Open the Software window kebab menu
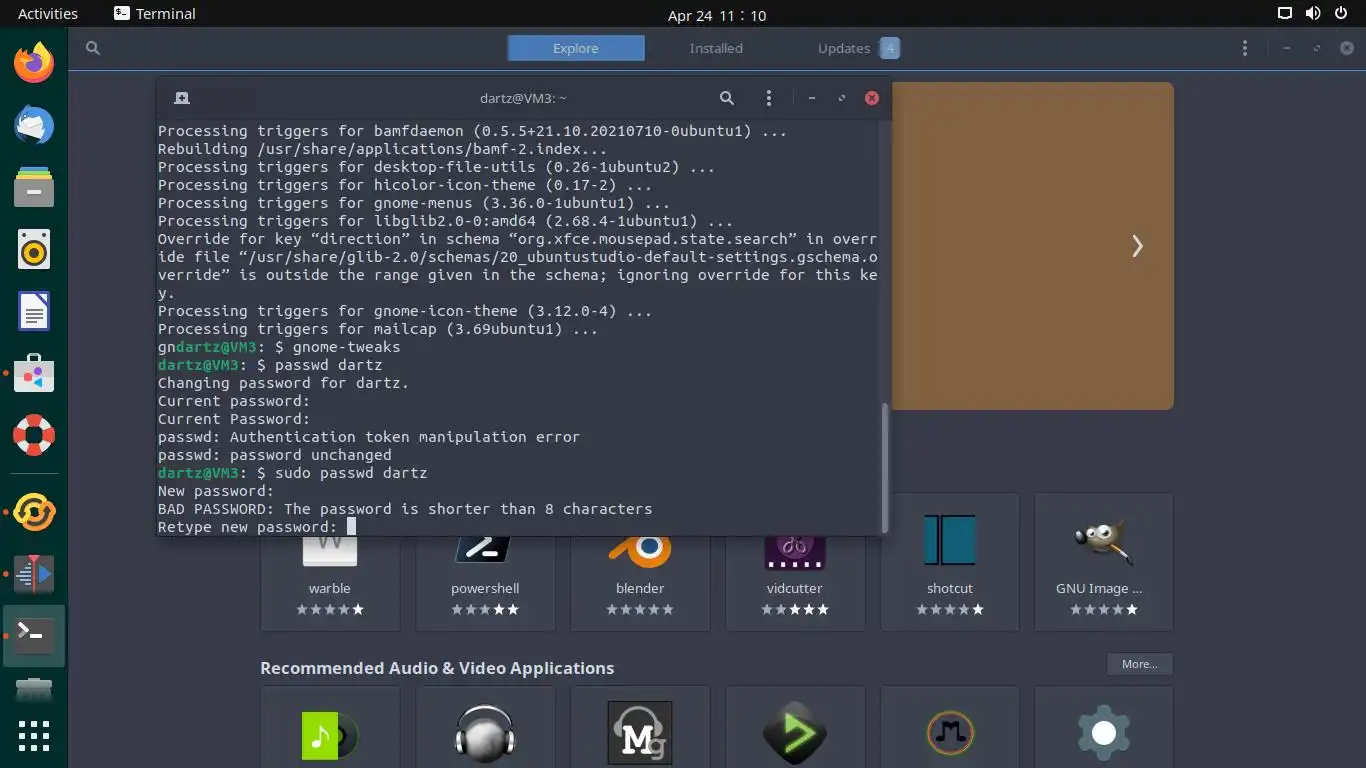 [x=1244, y=48]
